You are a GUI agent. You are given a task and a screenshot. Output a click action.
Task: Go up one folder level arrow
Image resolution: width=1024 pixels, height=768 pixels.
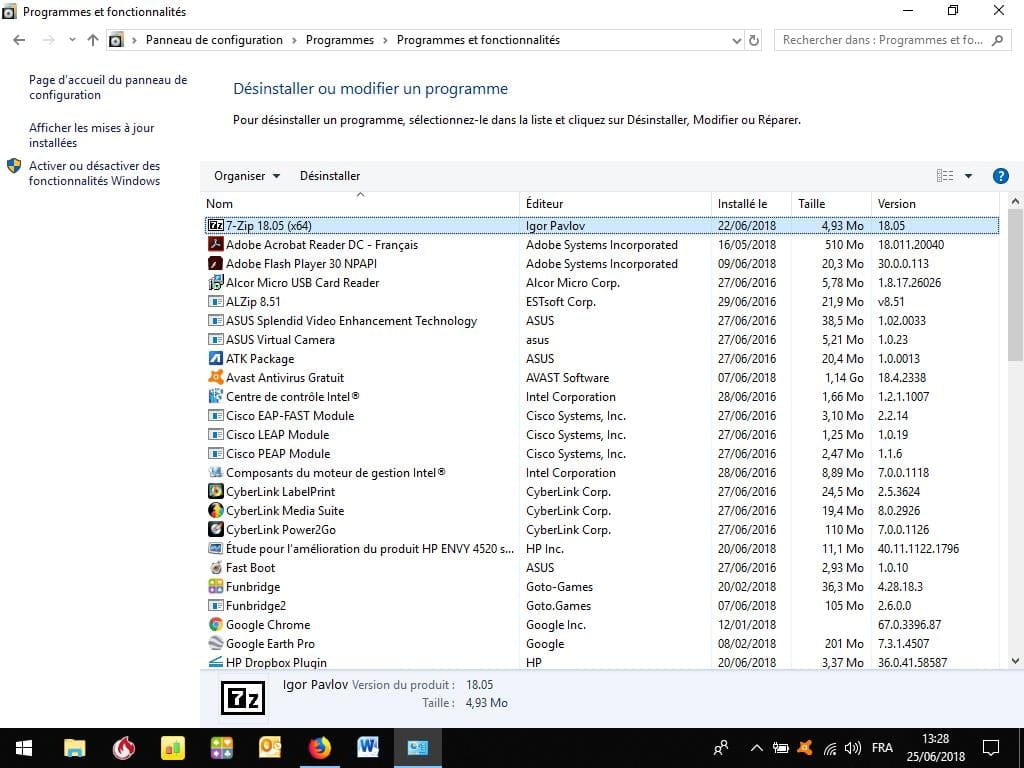(x=93, y=40)
